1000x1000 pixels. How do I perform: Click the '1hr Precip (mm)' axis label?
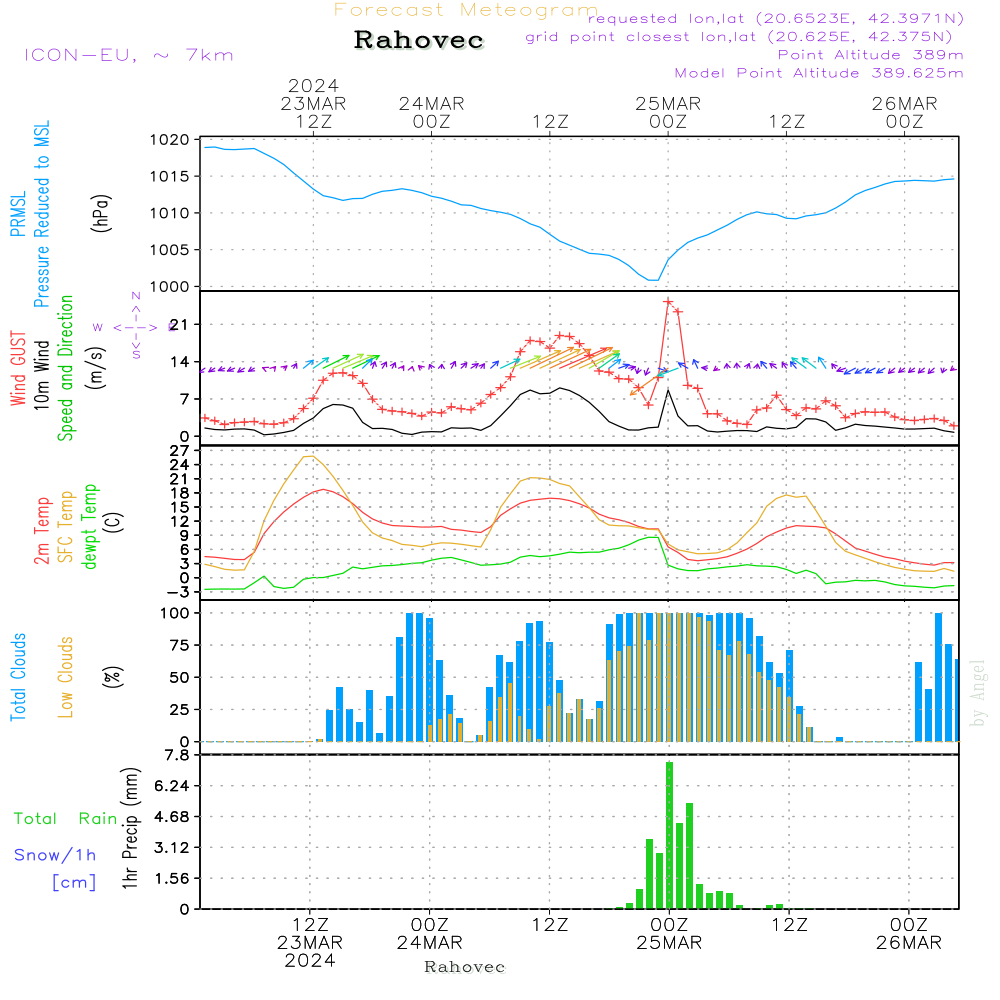130,828
